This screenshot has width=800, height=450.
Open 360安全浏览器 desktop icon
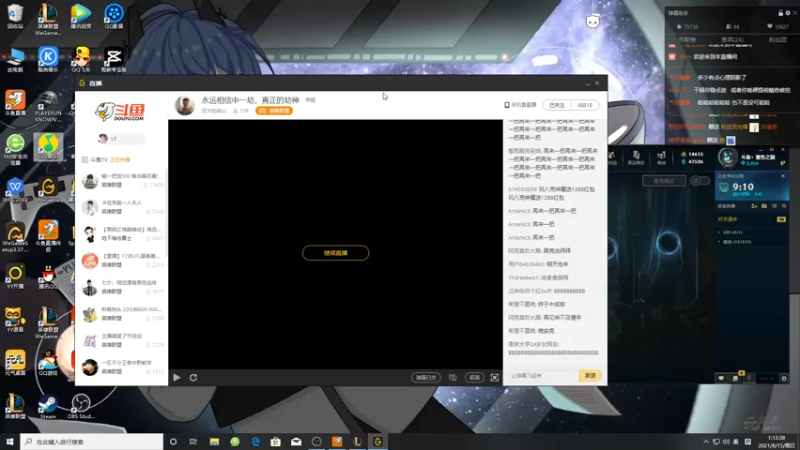coord(15,149)
